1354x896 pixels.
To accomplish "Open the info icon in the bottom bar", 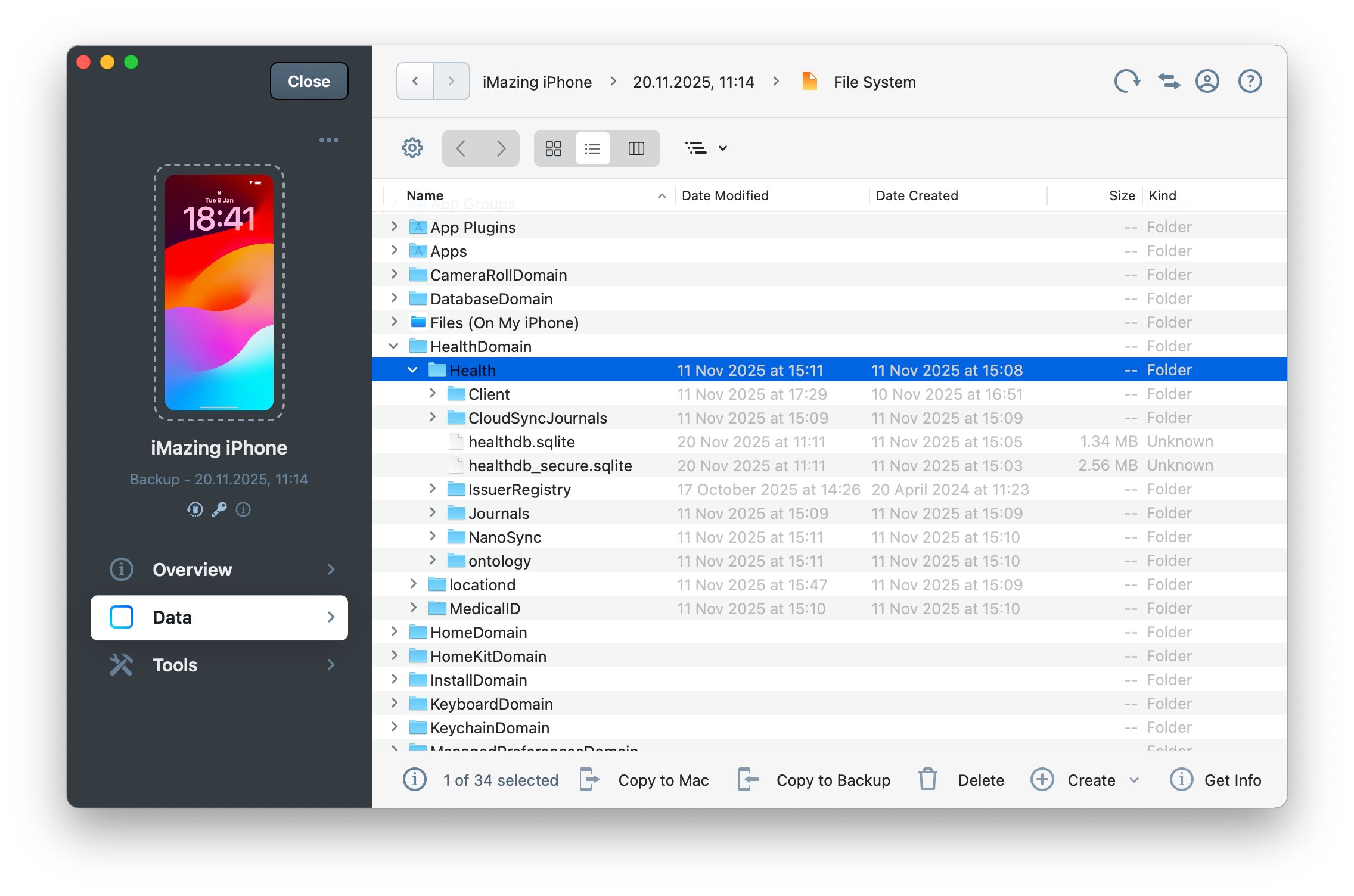I will 415,780.
